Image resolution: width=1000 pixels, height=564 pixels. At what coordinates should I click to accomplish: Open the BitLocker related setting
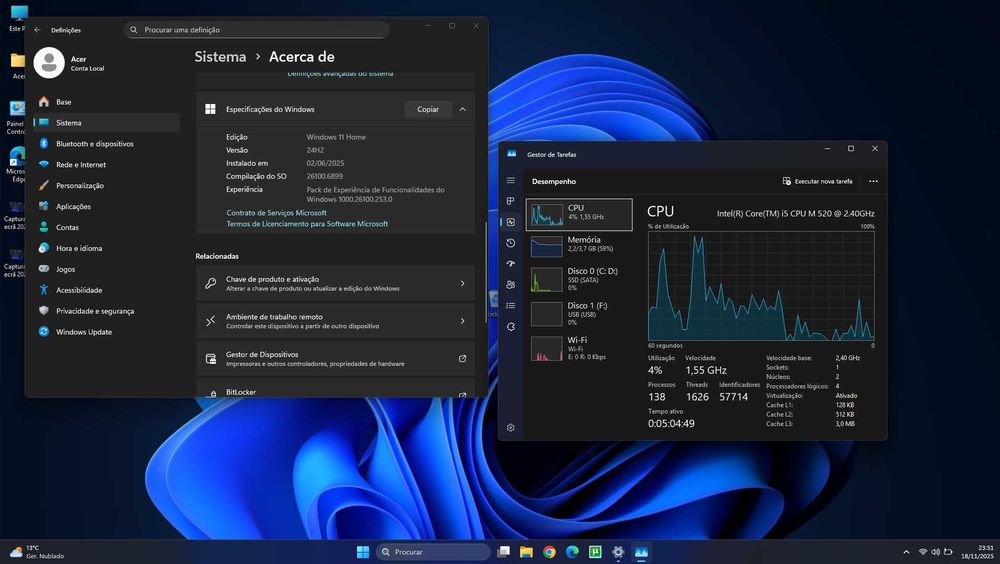click(x=335, y=389)
